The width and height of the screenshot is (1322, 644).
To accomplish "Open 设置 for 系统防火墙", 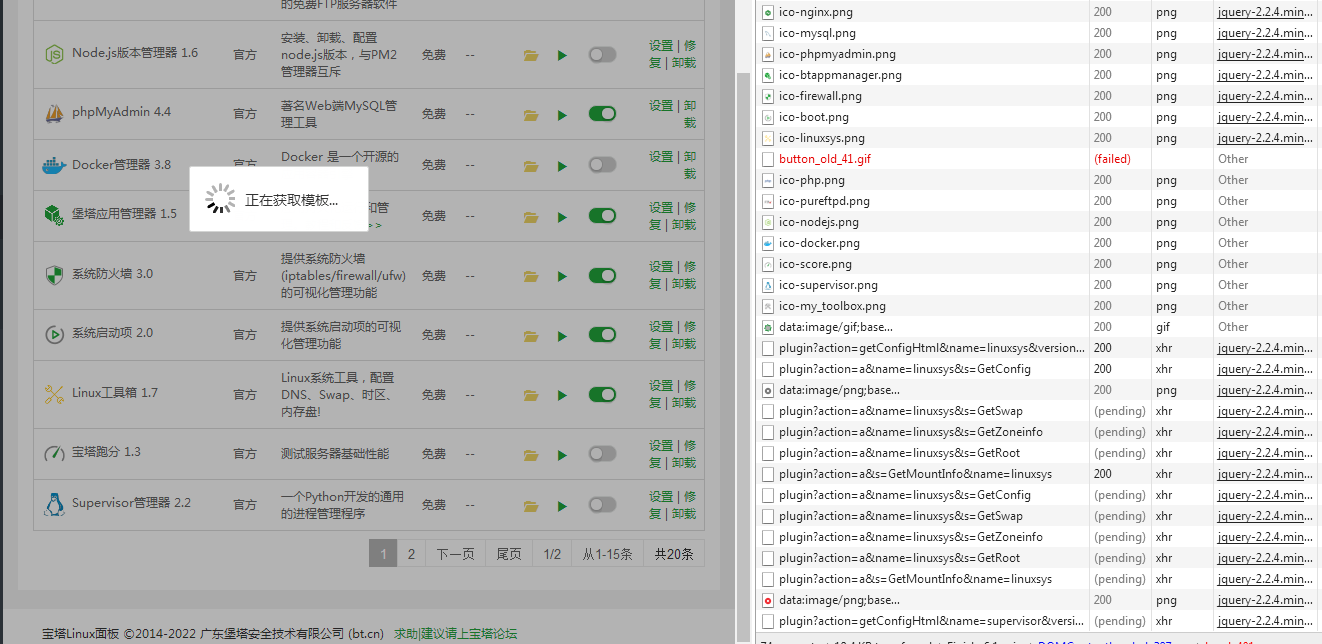I will 661,267.
